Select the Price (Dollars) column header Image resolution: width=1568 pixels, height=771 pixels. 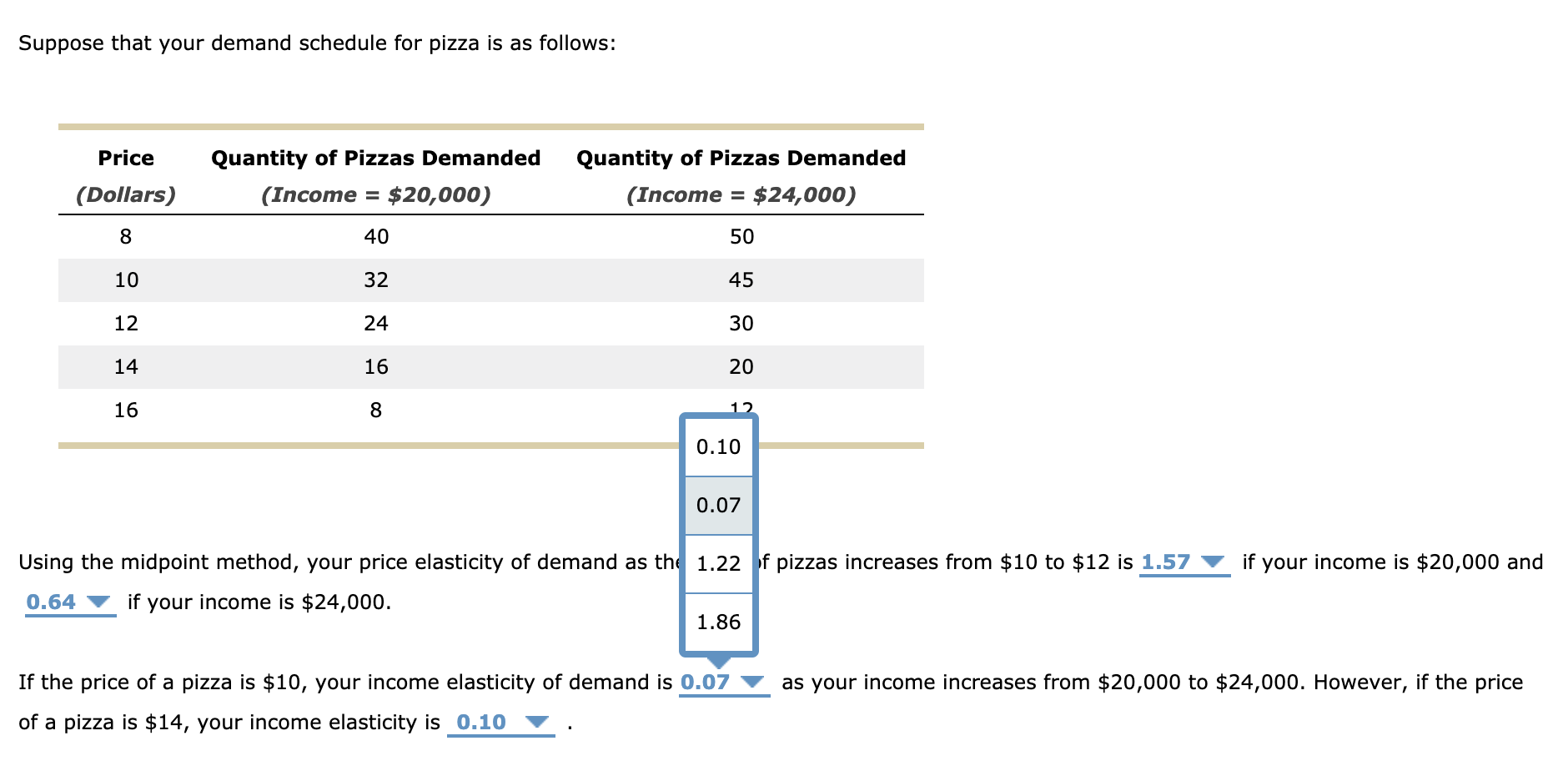[x=125, y=175]
